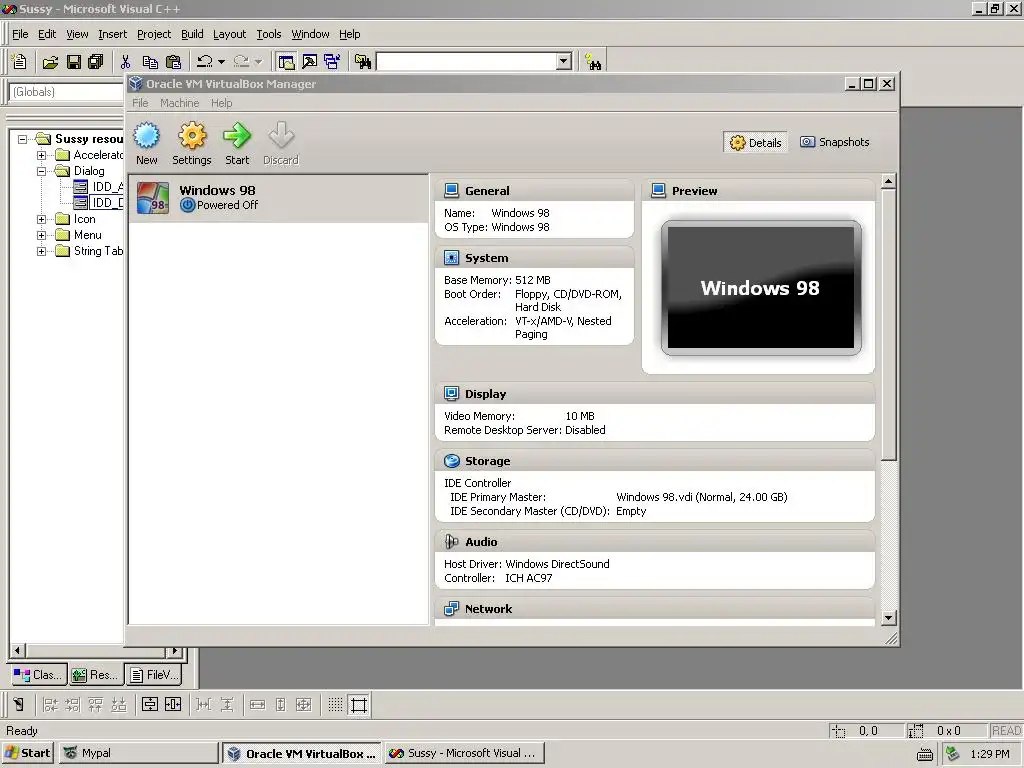Screen dimensions: 1024x768
Task: Click Window List icon in Visual C++ toolbar
Action: pyautogui.click(x=332, y=62)
